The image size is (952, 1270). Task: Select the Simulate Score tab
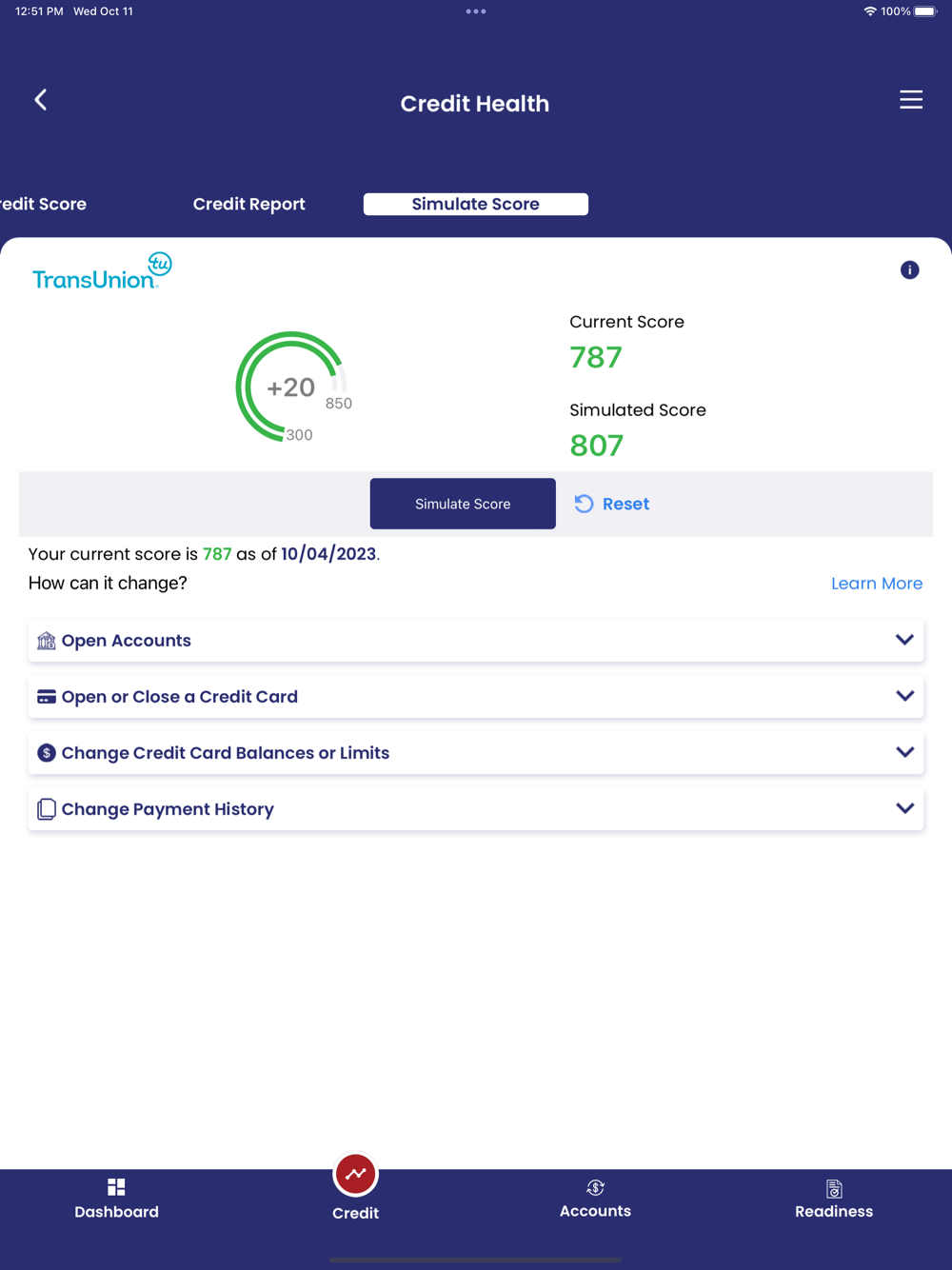[x=476, y=204]
